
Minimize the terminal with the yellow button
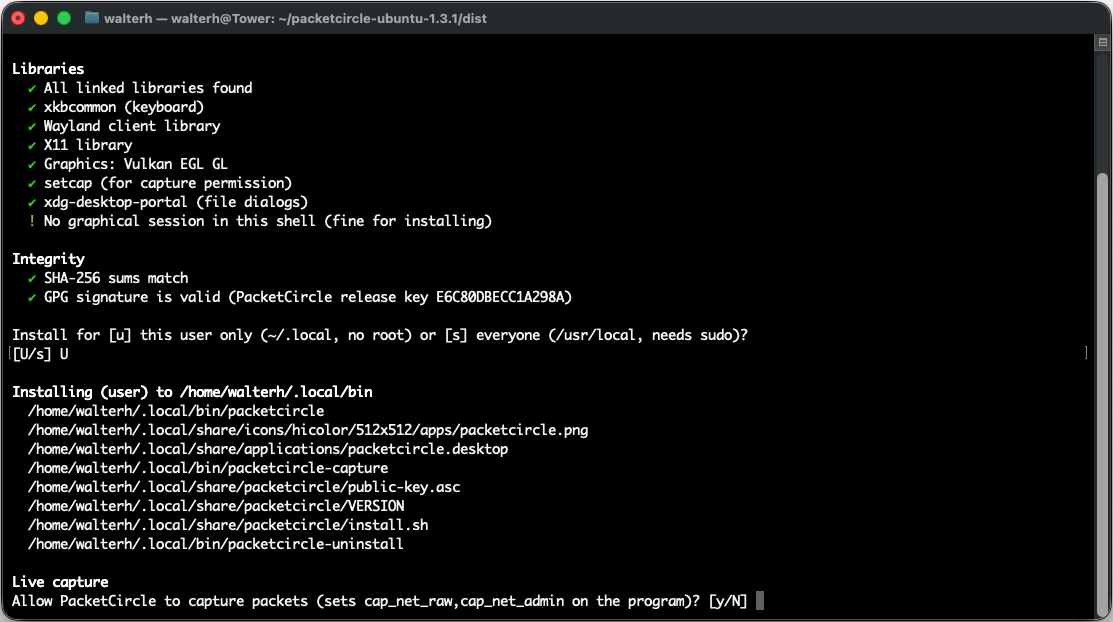41,18
